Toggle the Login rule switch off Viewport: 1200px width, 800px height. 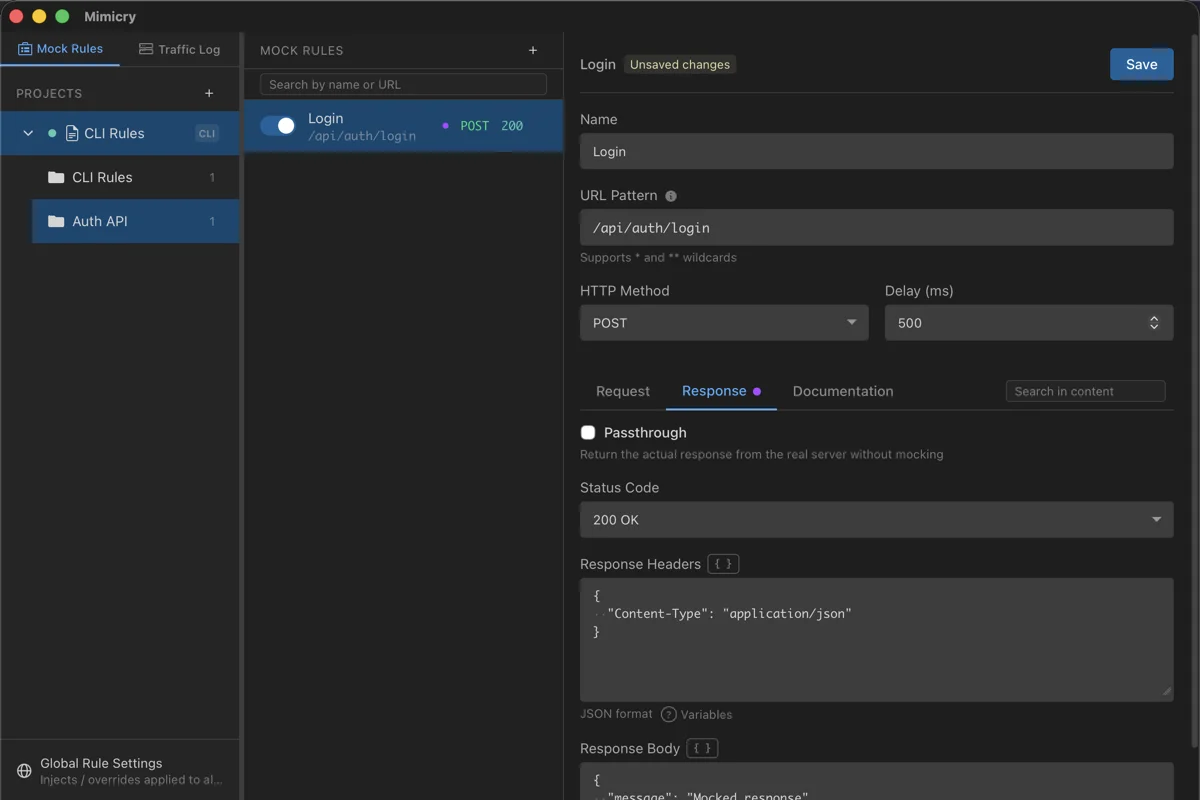[x=278, y=125]
